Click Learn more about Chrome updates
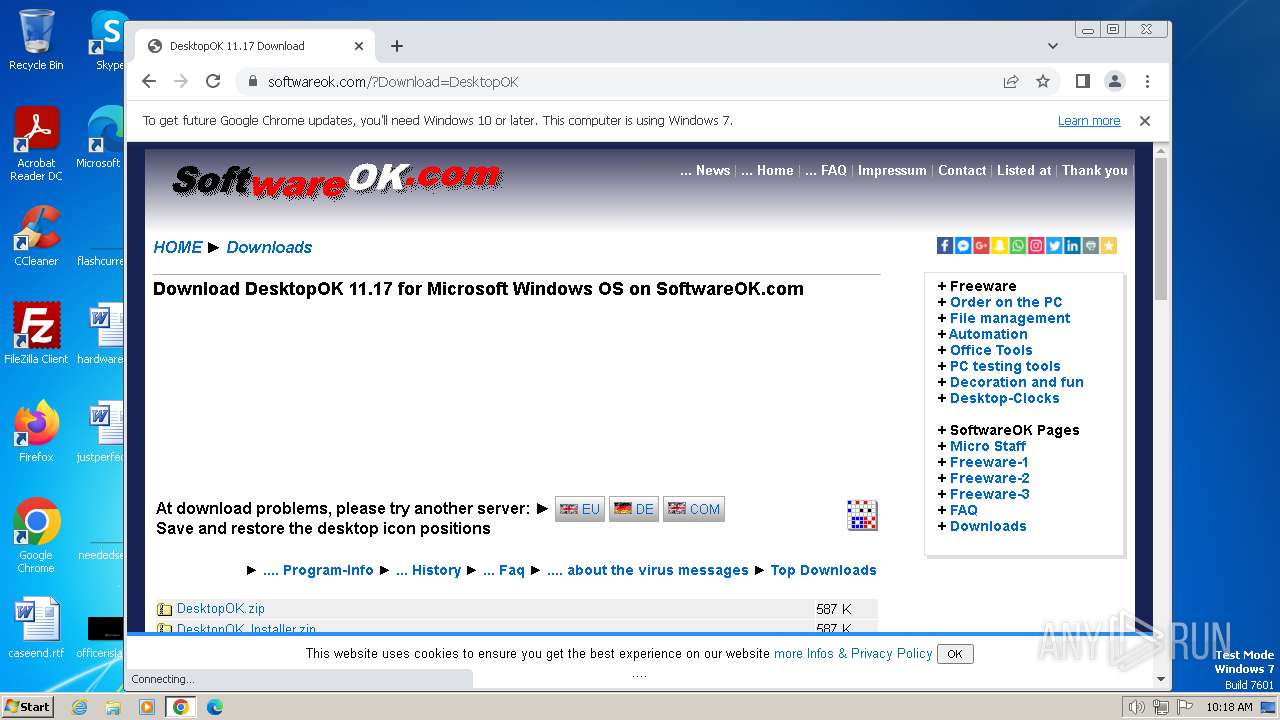Viewport: 1280px width, 720px height. [x=1089, y=121]
